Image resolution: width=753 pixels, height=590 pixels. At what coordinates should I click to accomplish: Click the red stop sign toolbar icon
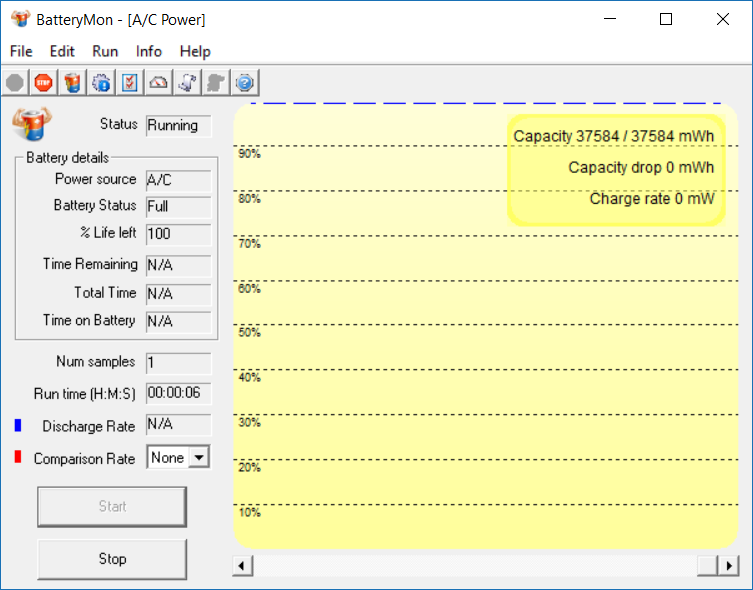[x=43, y=83]
